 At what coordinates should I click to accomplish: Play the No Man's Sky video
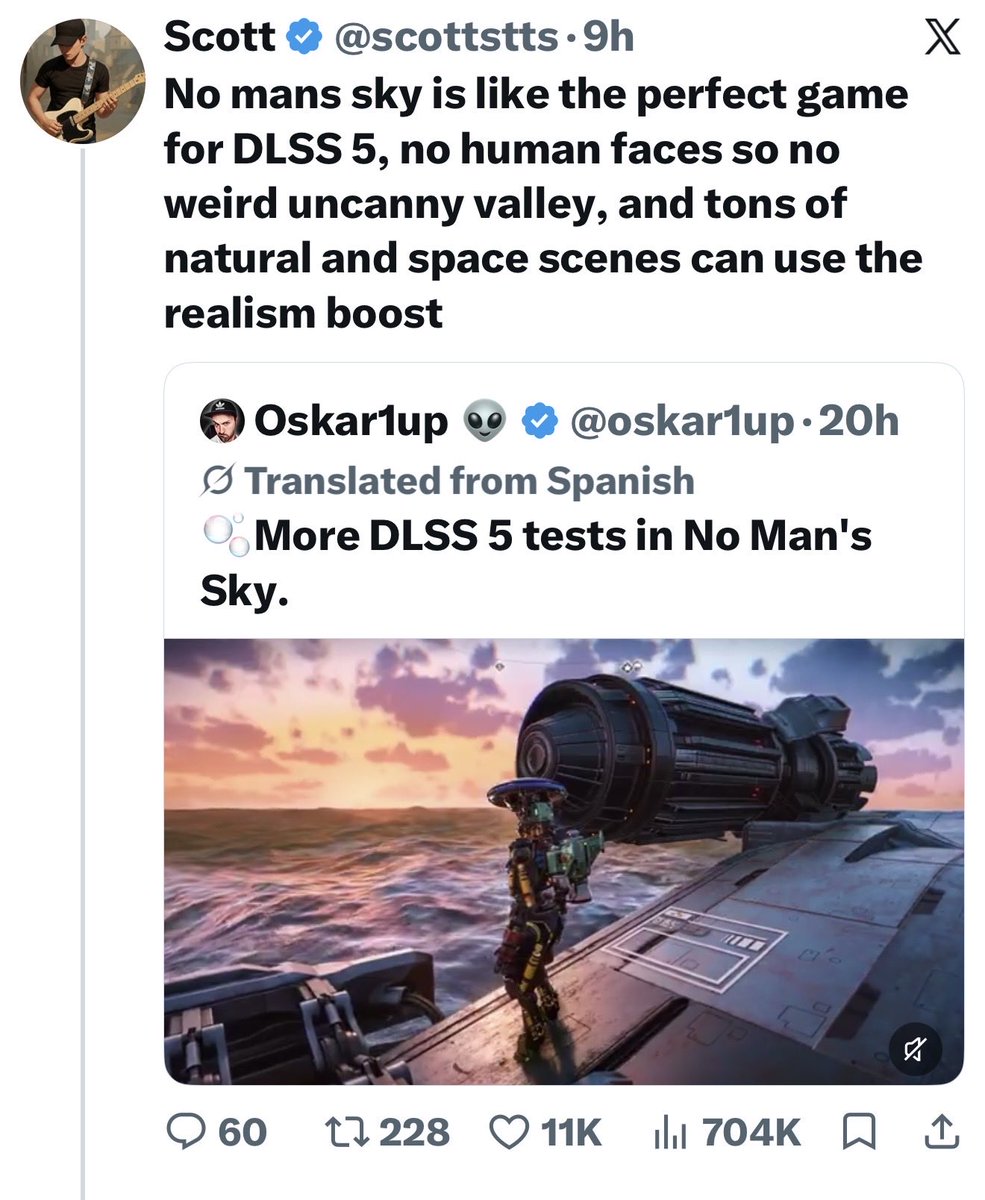[x=564, y=861]
